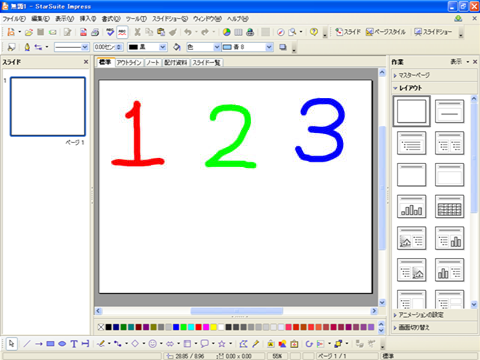The image size is (480, 360).
Task: Click the ページスタイル button
Action: (386, 32)
